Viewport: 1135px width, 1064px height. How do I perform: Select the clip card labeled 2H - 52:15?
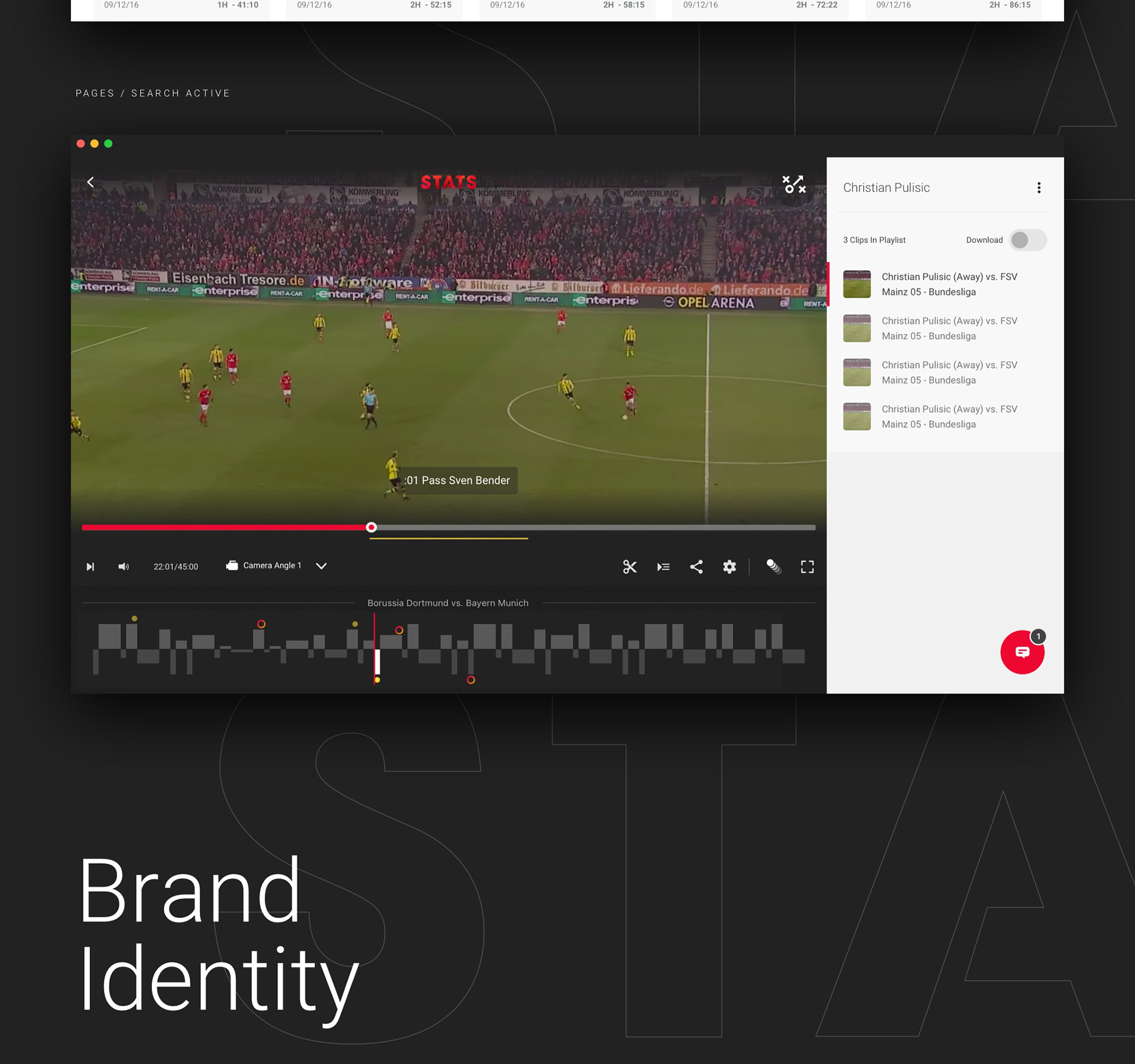374,8
